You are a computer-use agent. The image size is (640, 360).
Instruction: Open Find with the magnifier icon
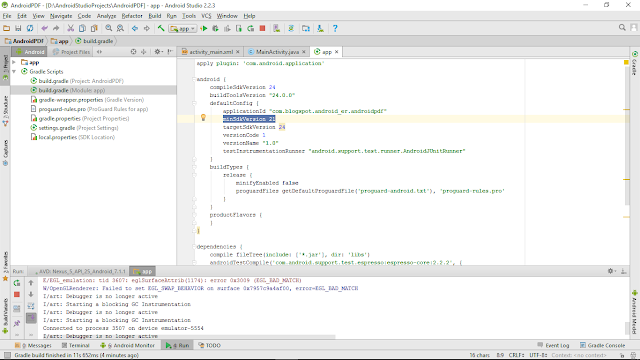click(109, 28)
